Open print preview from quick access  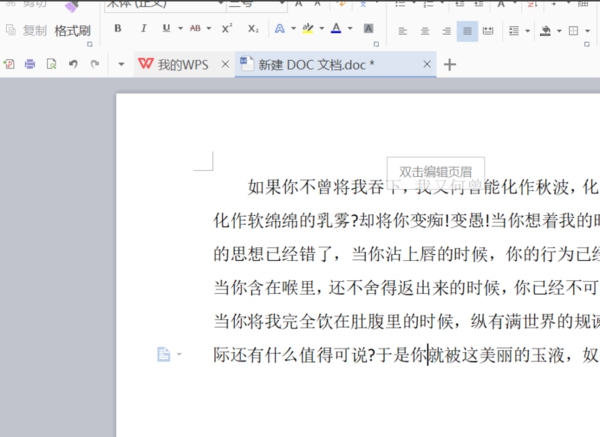click(x=51, y=64)
